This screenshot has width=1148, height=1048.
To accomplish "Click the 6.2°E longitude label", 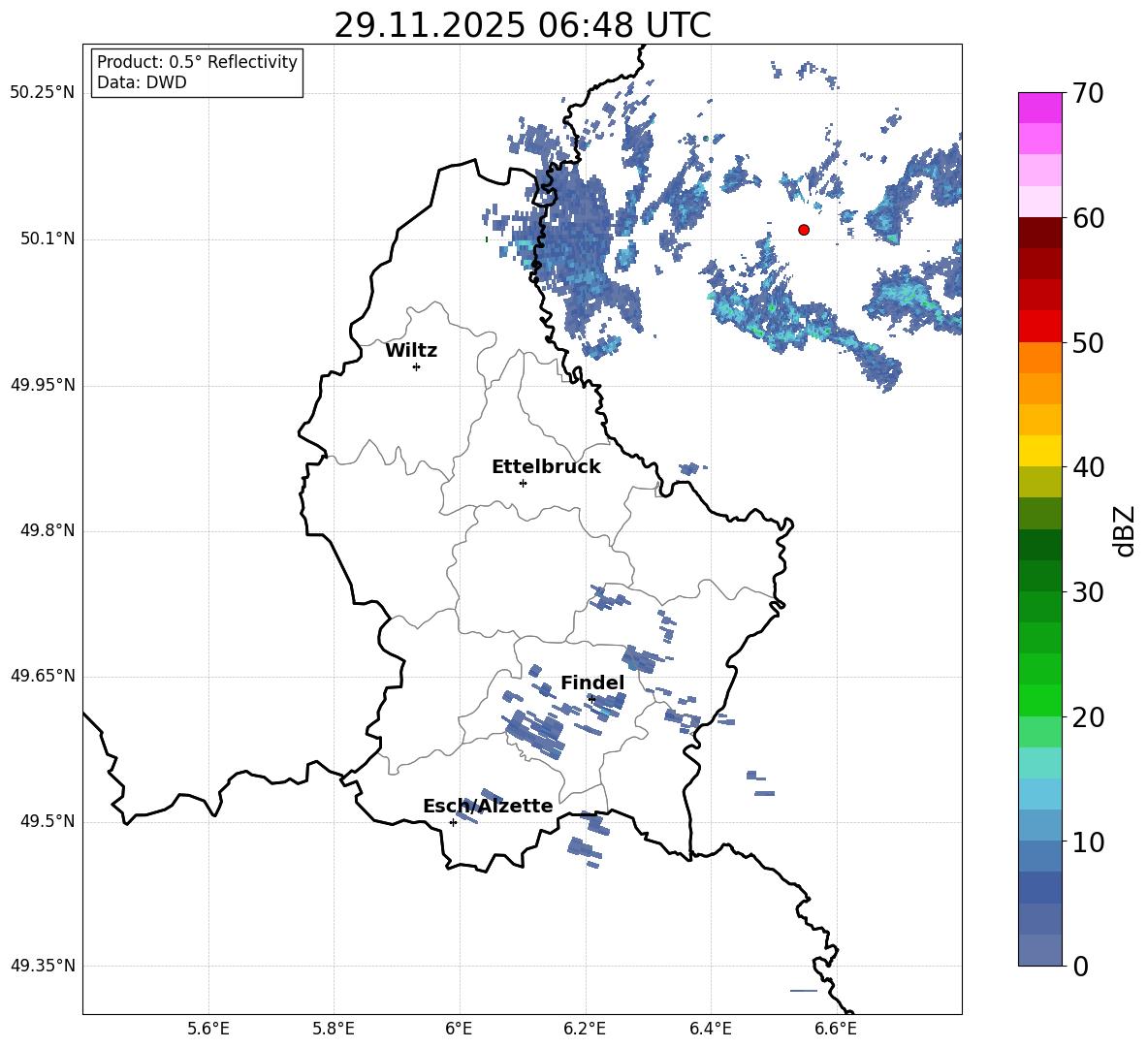I will point(585,1029).
